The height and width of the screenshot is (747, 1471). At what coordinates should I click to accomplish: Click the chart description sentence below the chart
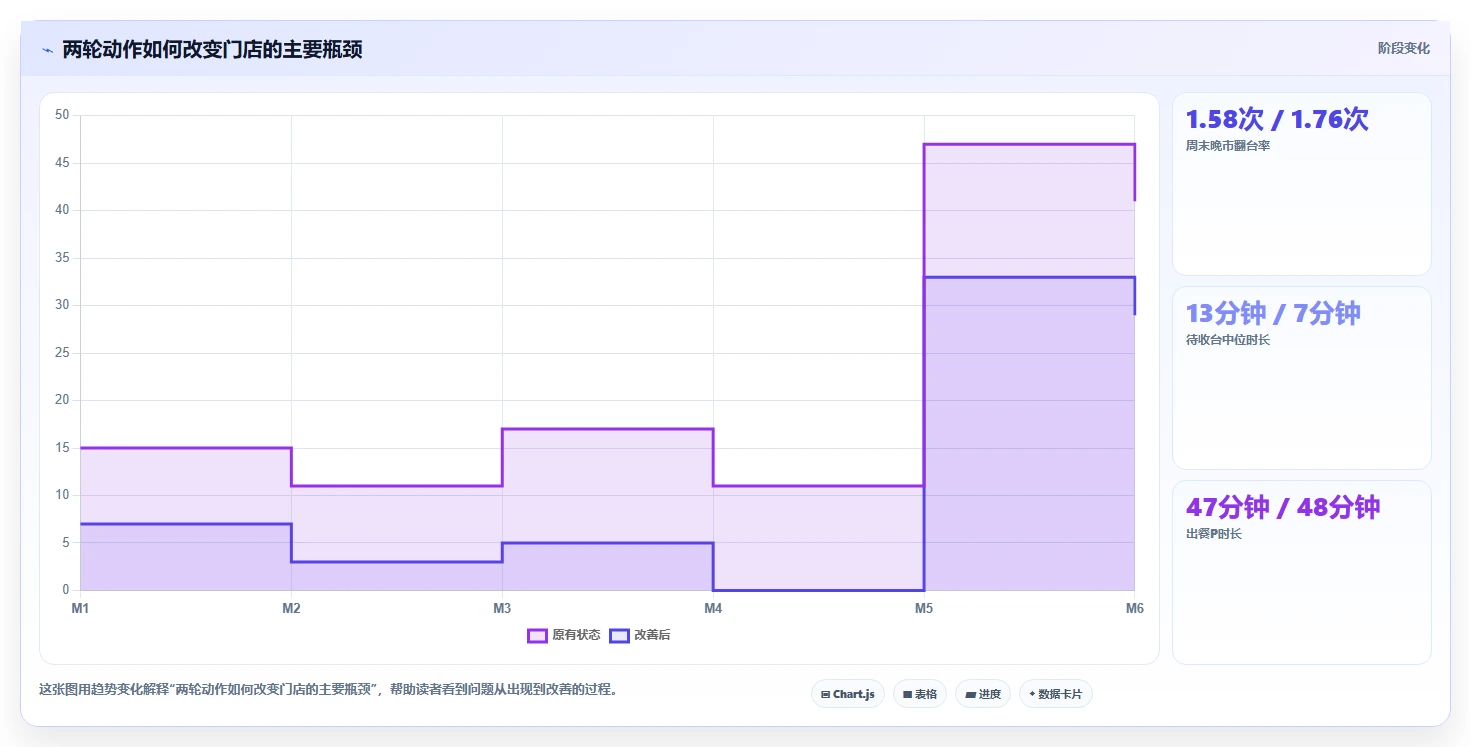pyautogui.click(x=328, y=689)
